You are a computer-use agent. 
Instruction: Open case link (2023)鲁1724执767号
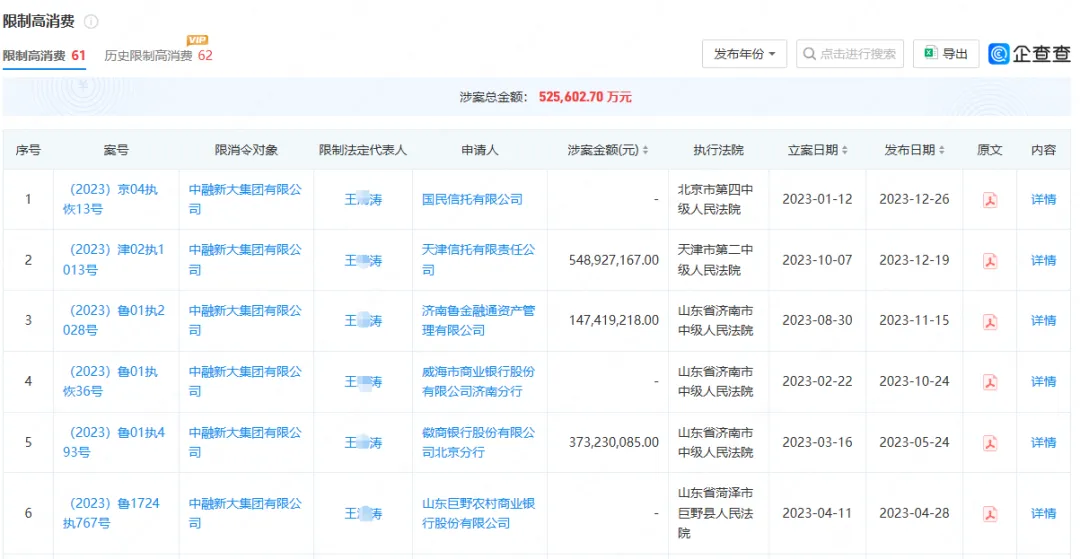[x=114, y=514]
